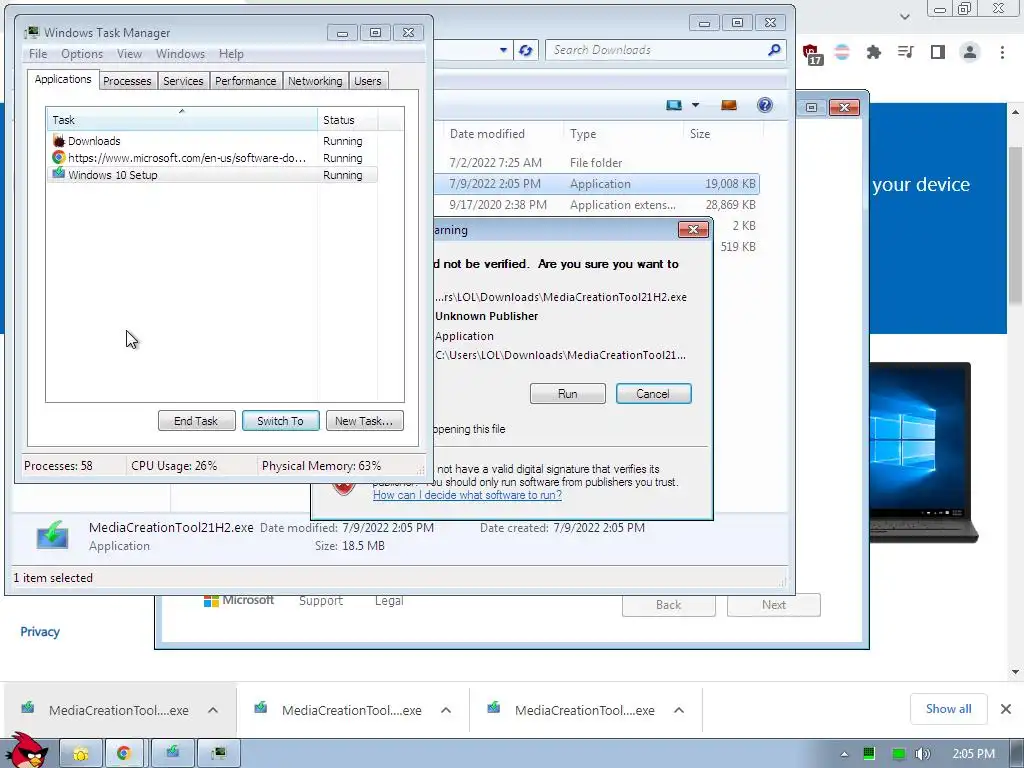Open the Help menu in Task Manager
This screenshot has height=768, width=1024.
click(x=231, y=54)
